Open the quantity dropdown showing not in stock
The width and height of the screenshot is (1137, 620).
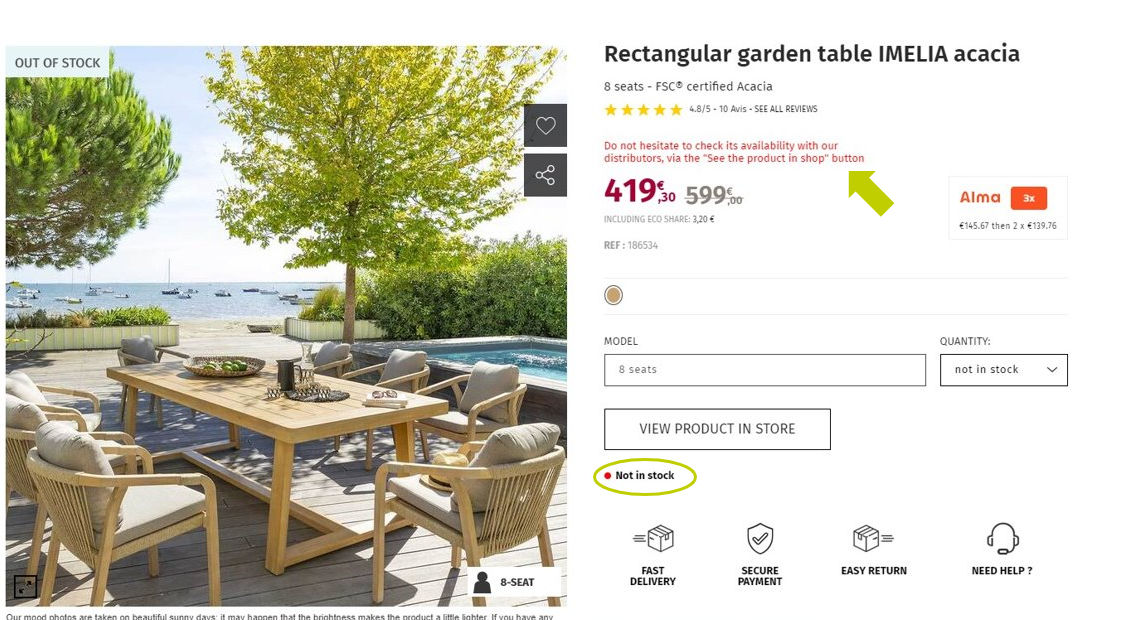click(1004, 370)
